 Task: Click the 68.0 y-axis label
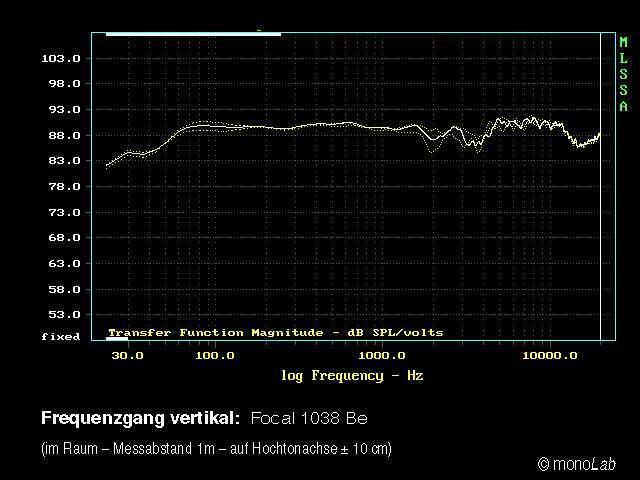click(x=64, y=237)
